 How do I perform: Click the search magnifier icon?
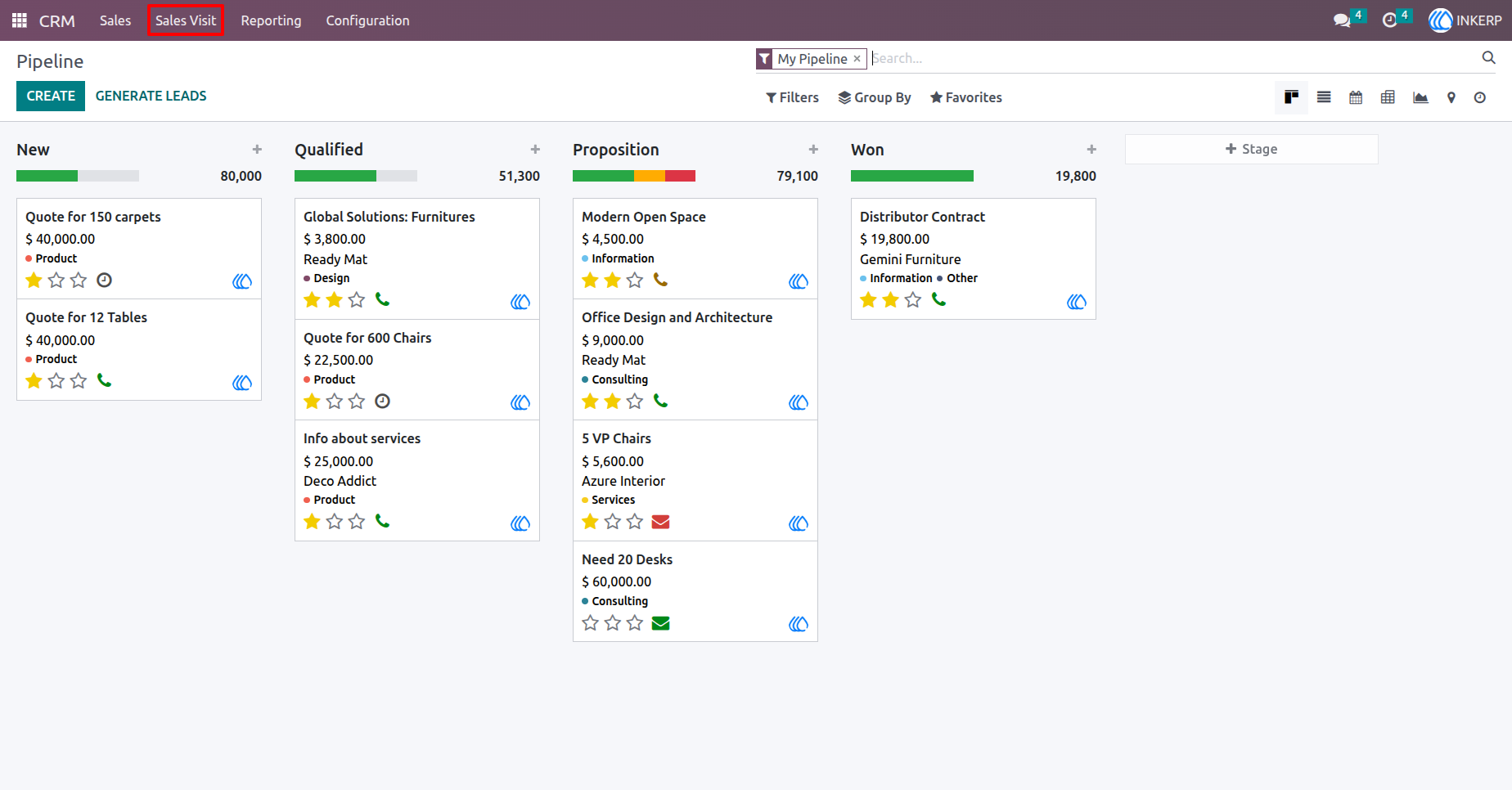click(x=1489, y=57)
